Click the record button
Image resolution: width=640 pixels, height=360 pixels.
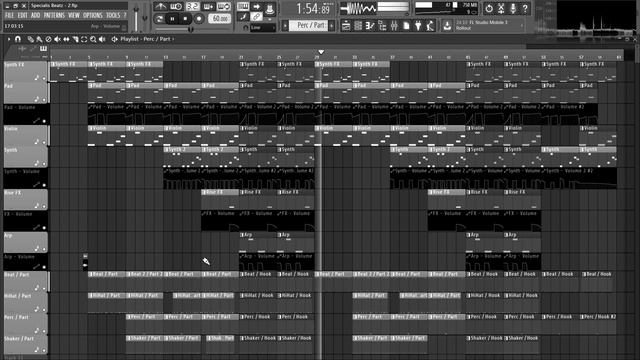[199, 19]
